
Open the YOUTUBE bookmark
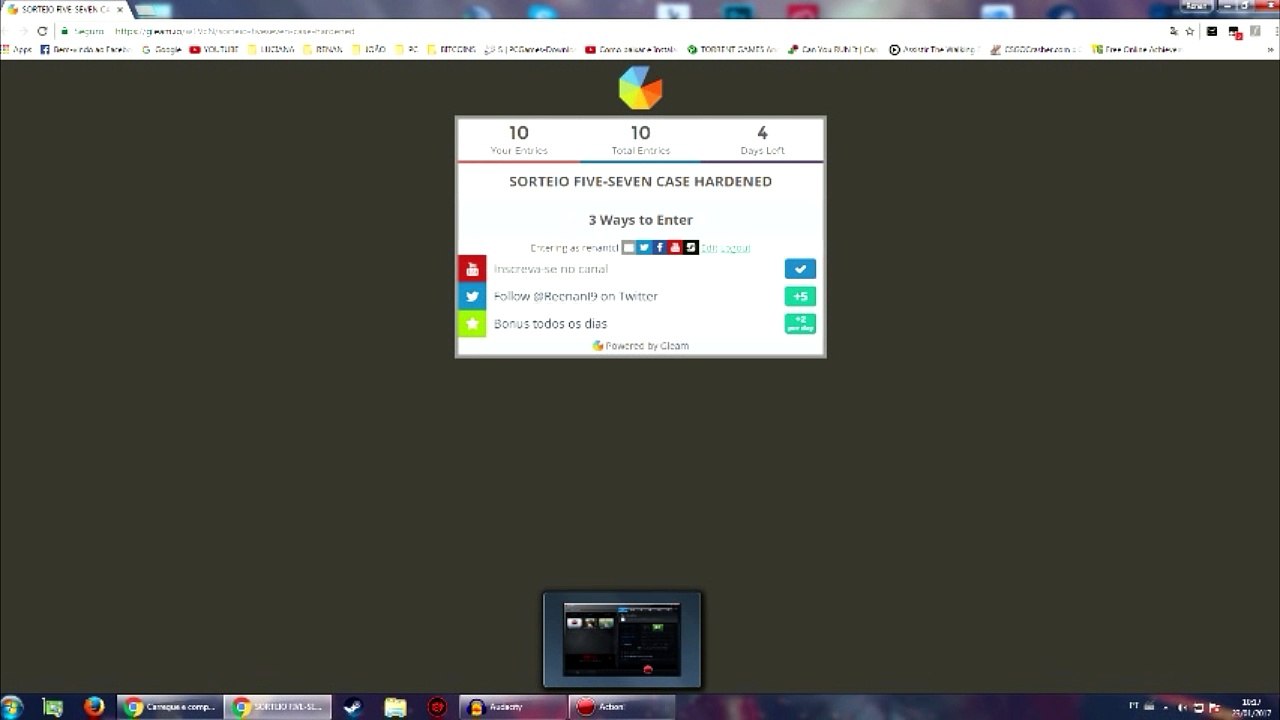point(214,49)
